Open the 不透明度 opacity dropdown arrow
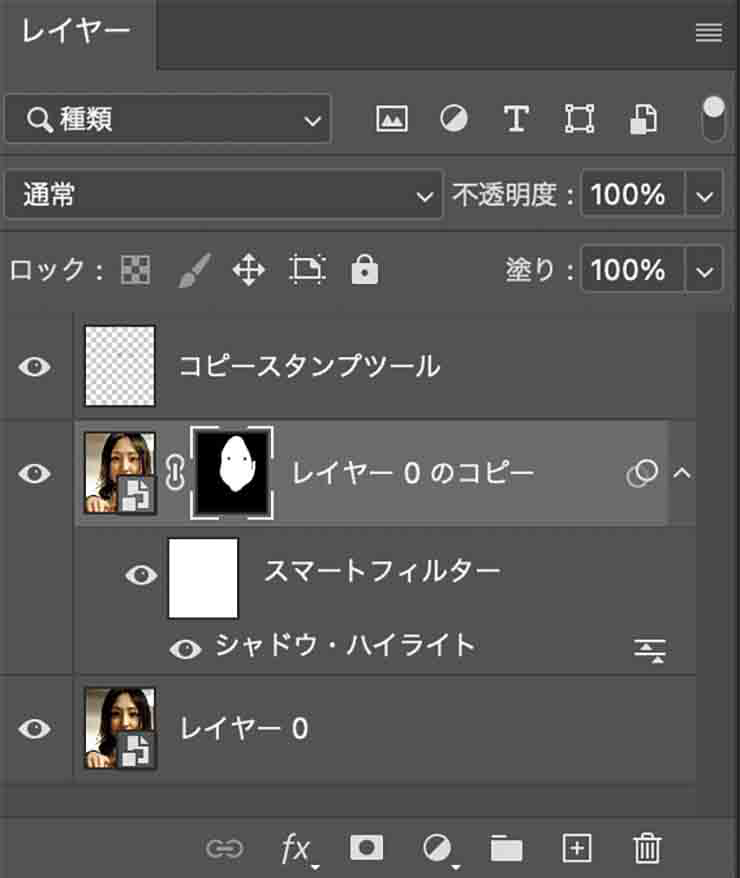The height and width of the screenshot is (878, 740). tap(706, 196)
